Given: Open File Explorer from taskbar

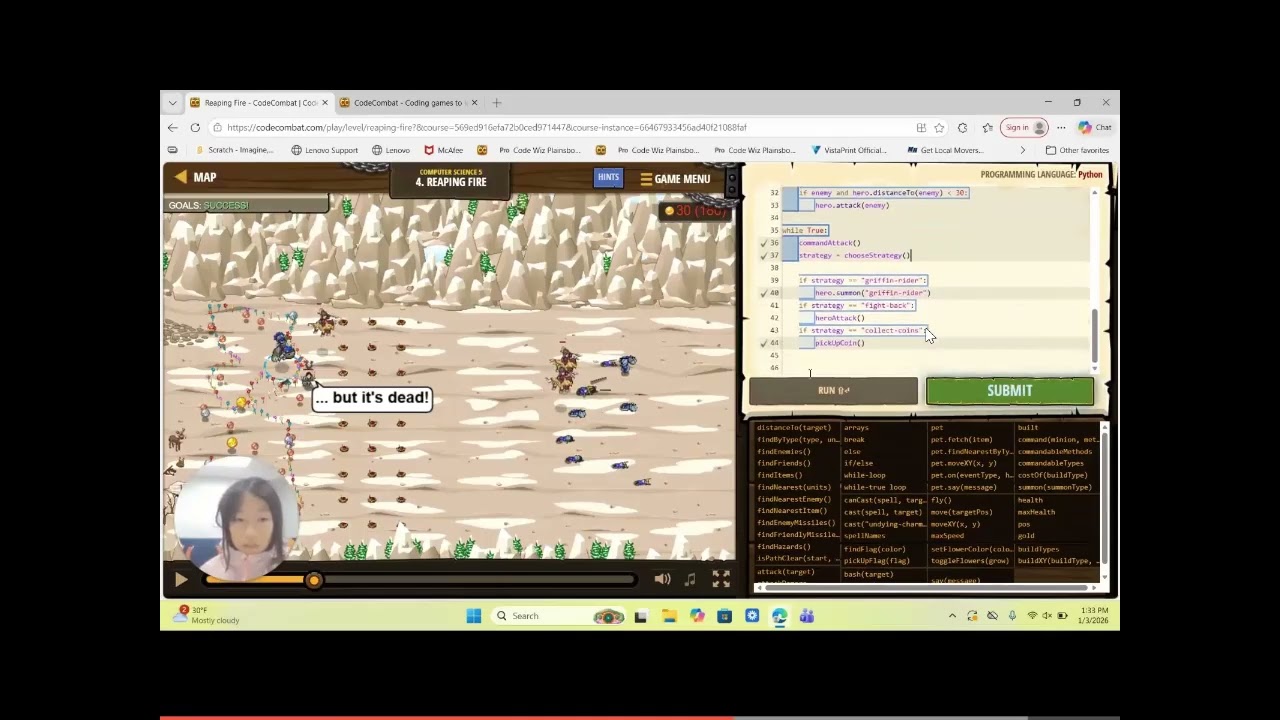Looking at the screenshot, I should coord(669,616).
